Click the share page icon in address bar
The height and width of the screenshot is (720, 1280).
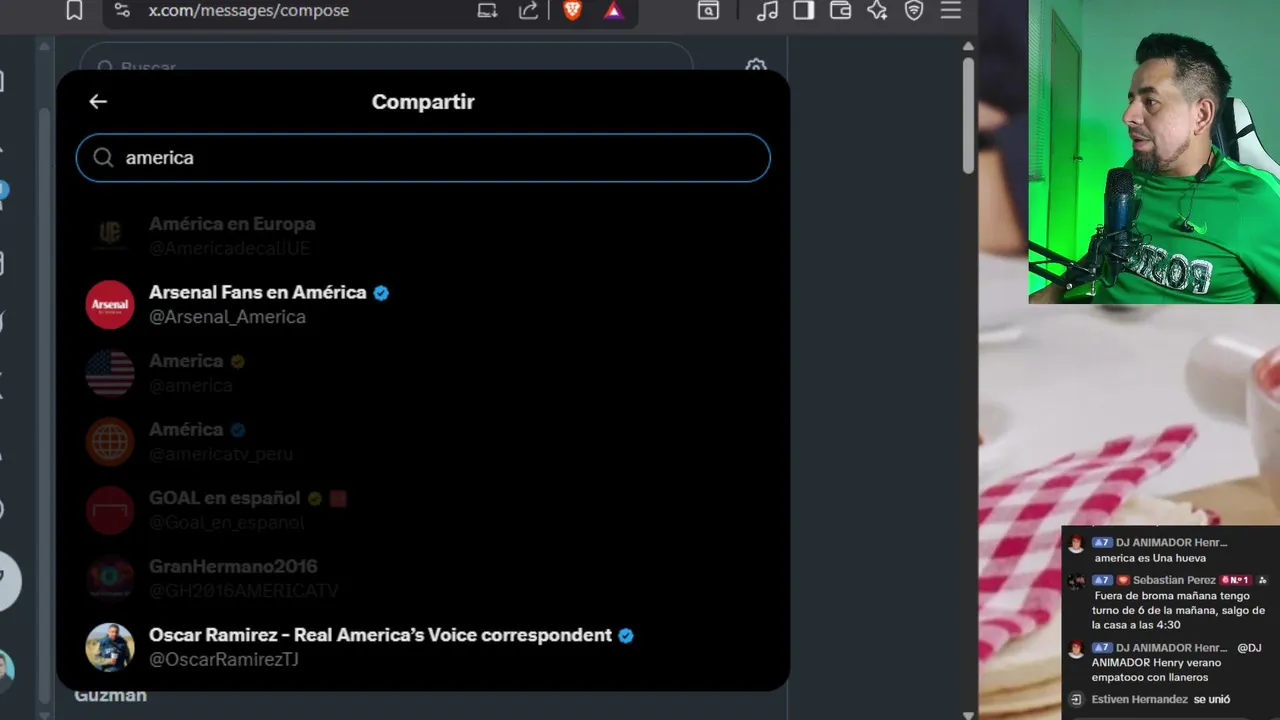click(x=528, y=10)
